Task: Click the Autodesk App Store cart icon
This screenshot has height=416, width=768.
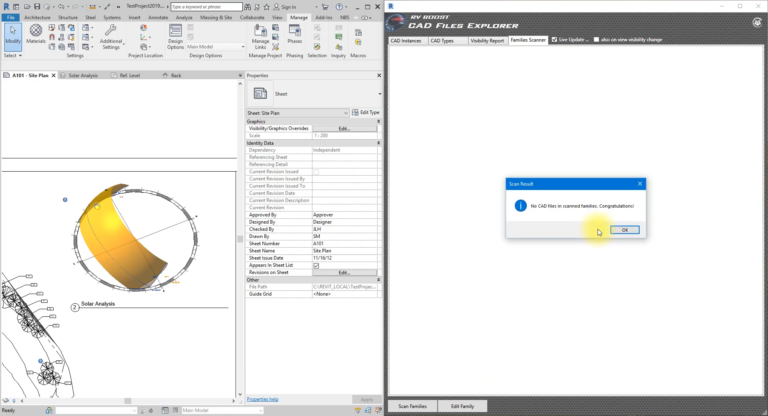Action: [x=325, y=7]
